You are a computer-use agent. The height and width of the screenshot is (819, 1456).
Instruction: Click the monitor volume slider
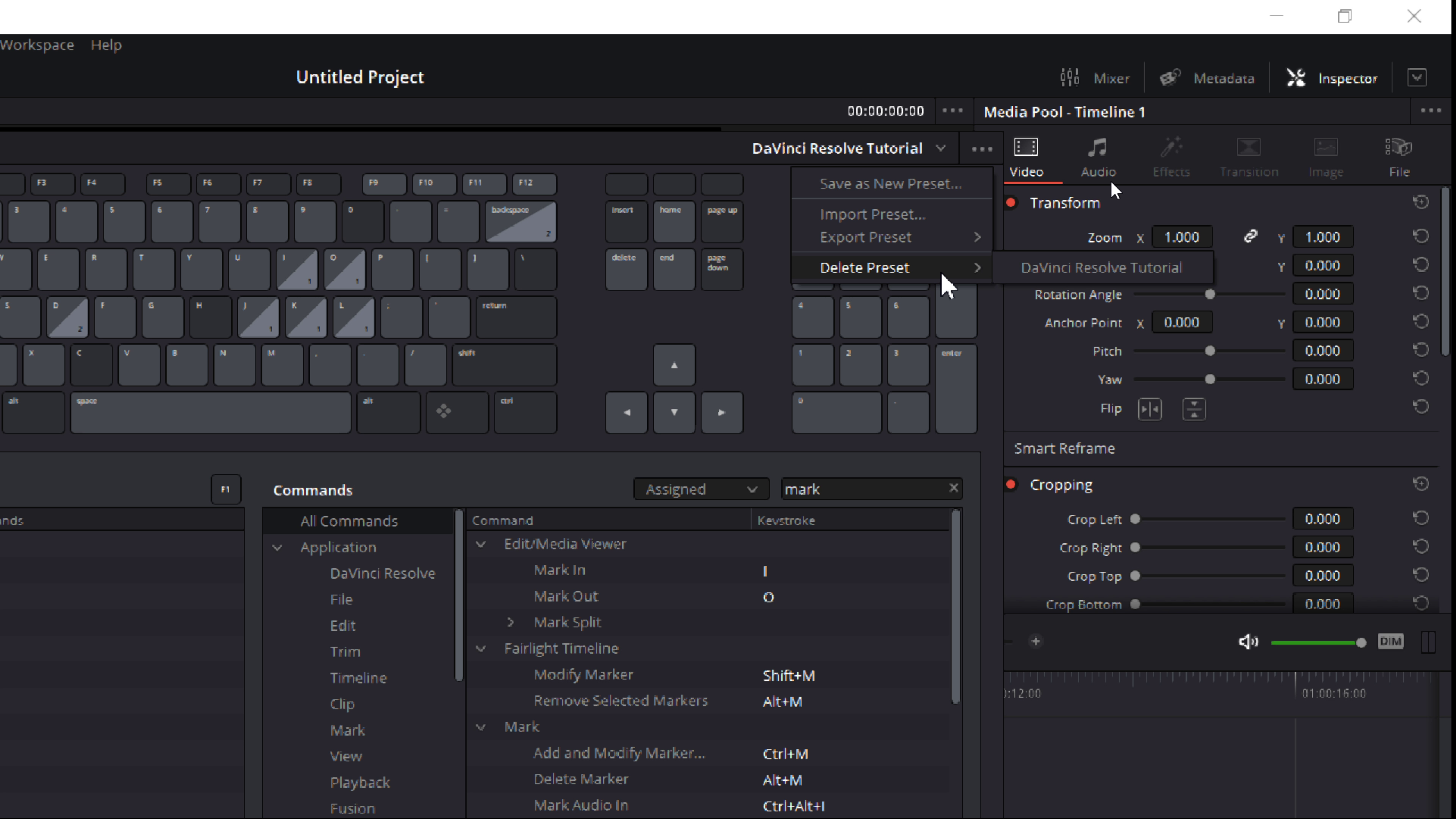[1318, 642]
